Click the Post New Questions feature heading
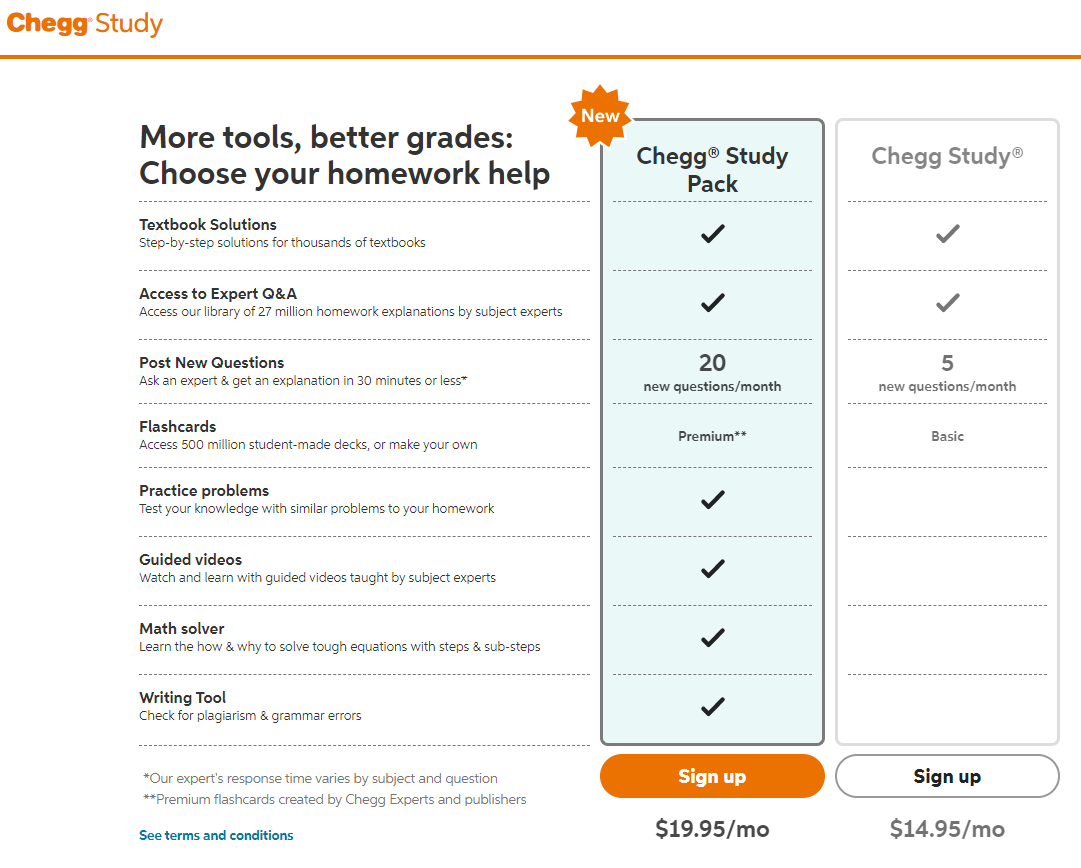The height and width of the screenshot is (868, 1081). [x=212, y=363]
